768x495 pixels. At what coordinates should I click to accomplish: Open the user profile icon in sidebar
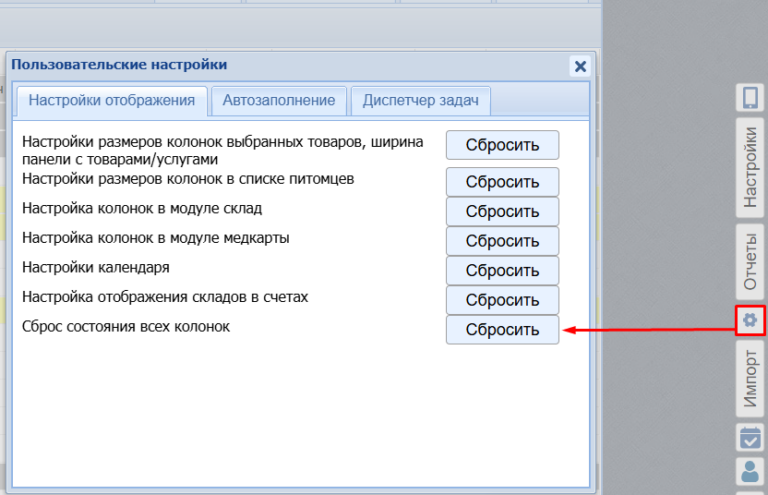point(750,472)
